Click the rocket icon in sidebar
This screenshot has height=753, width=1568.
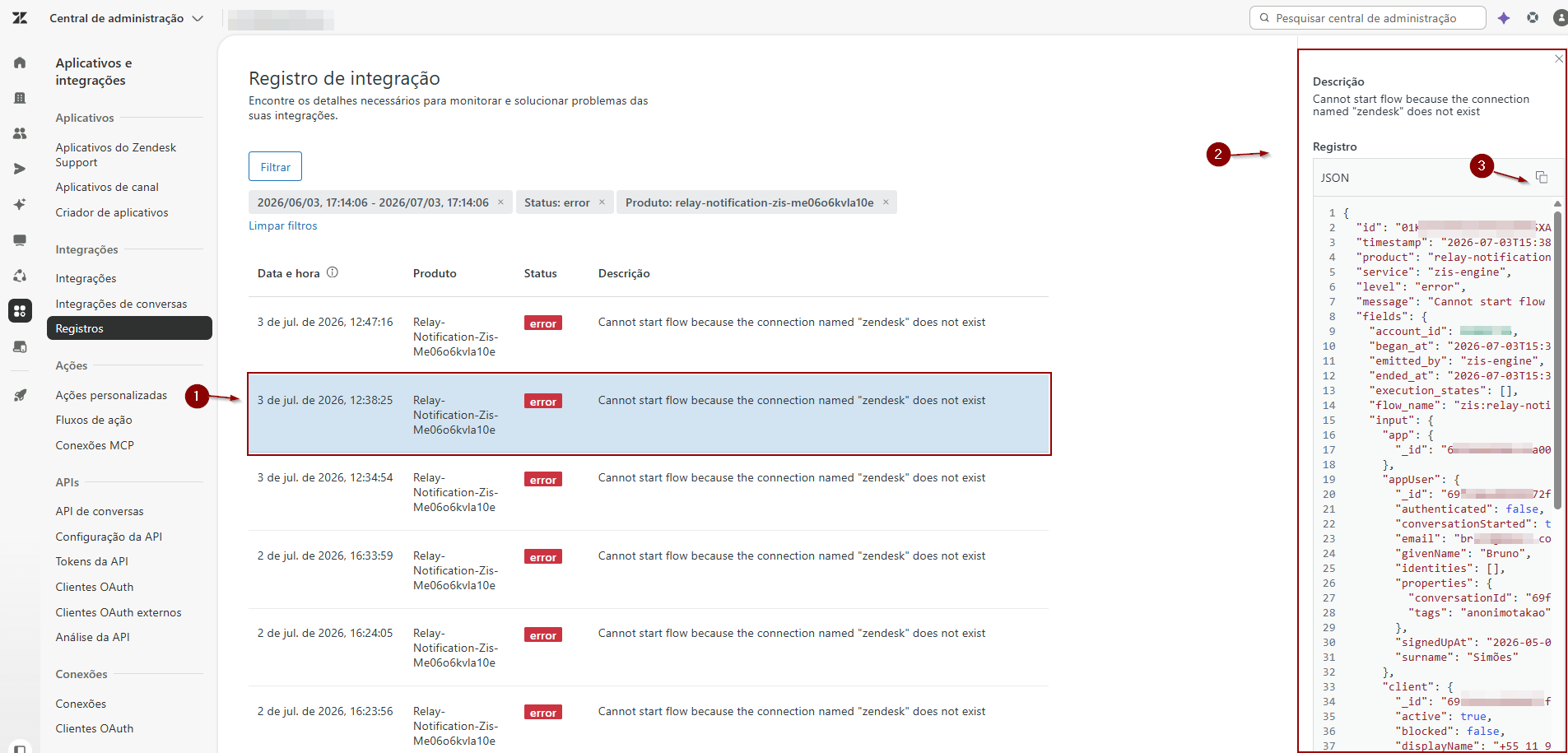20,395
